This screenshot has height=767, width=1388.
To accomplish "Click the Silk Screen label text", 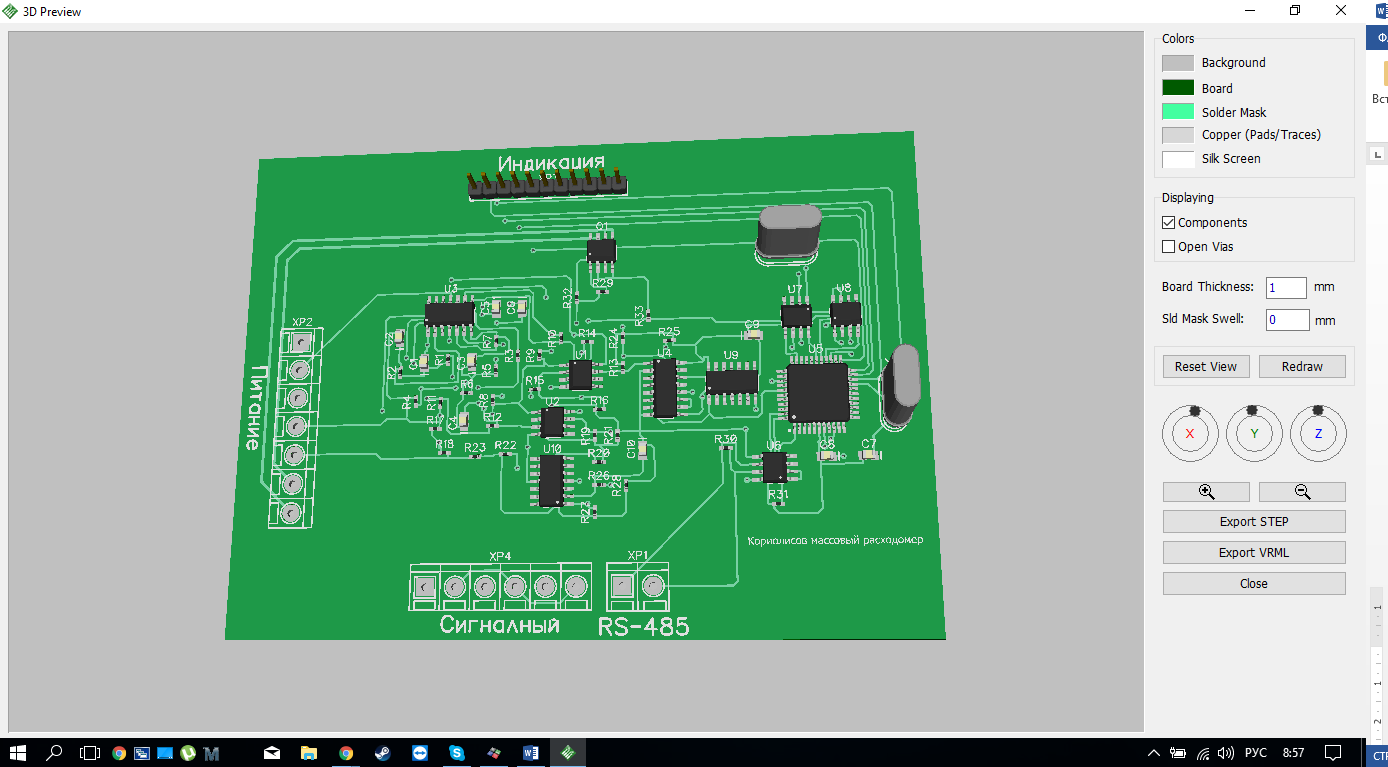I will 1231,159.
